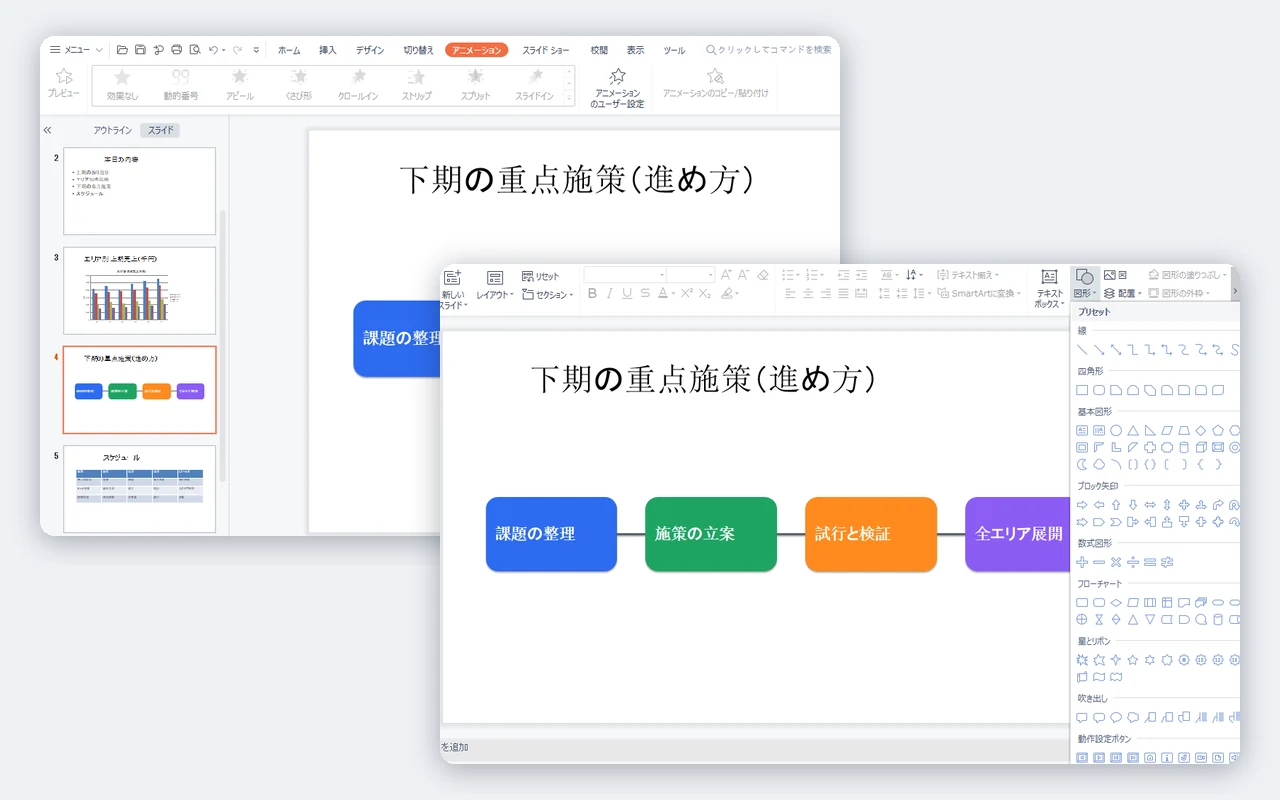Open the レイアウト dropdown
The image size is (1280, 800).
(495, 285)
